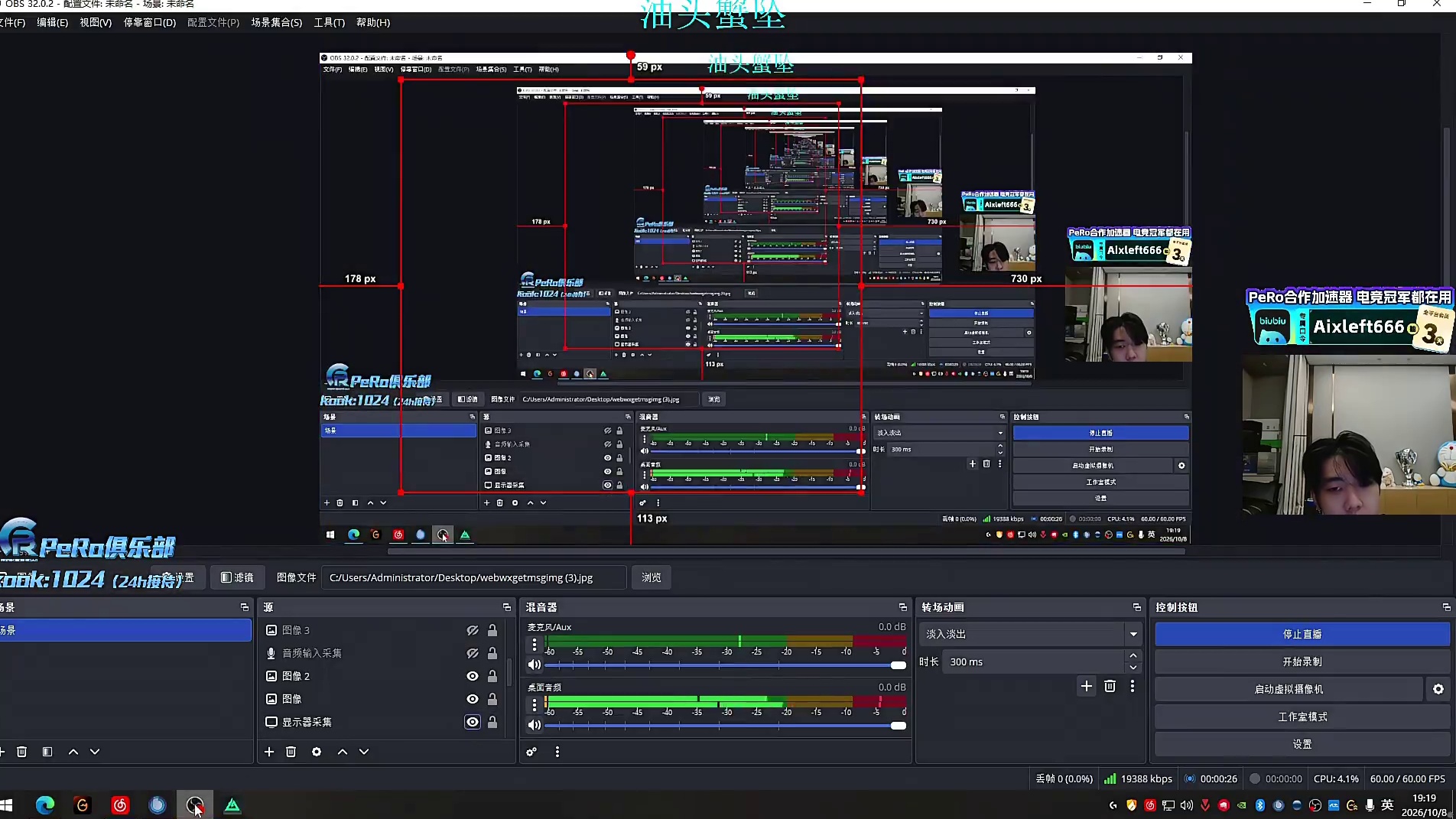1456x819 pixels.
Task: Adjust the 桌面音频 volume slider
Action: pos(725,725)
